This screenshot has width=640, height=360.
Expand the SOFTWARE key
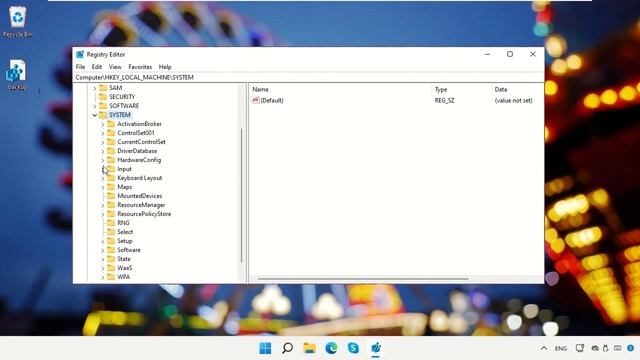tap(95, 106)
